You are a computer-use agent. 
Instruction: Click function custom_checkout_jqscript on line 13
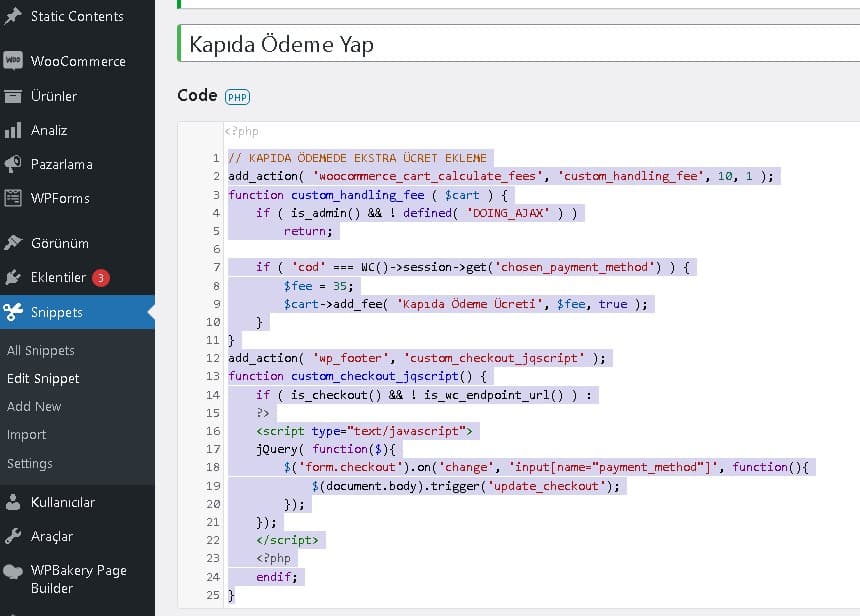(343, 376)
